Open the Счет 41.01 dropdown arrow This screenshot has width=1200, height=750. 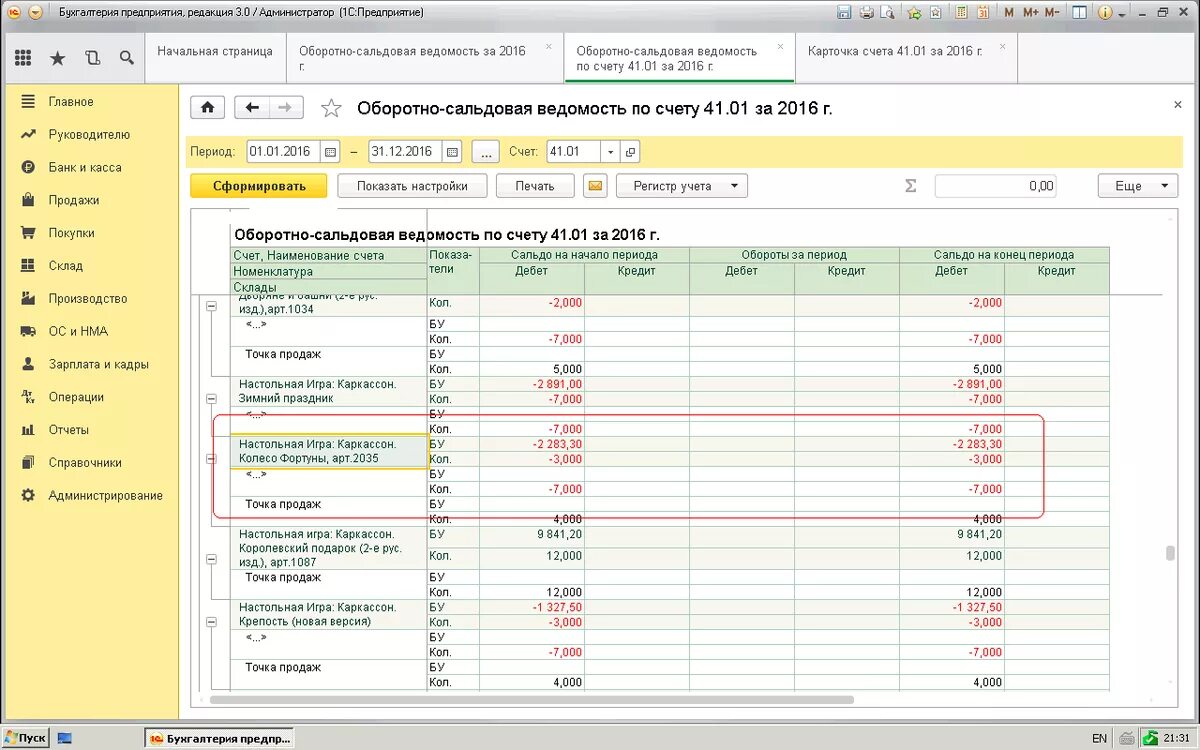click(611, 152)
